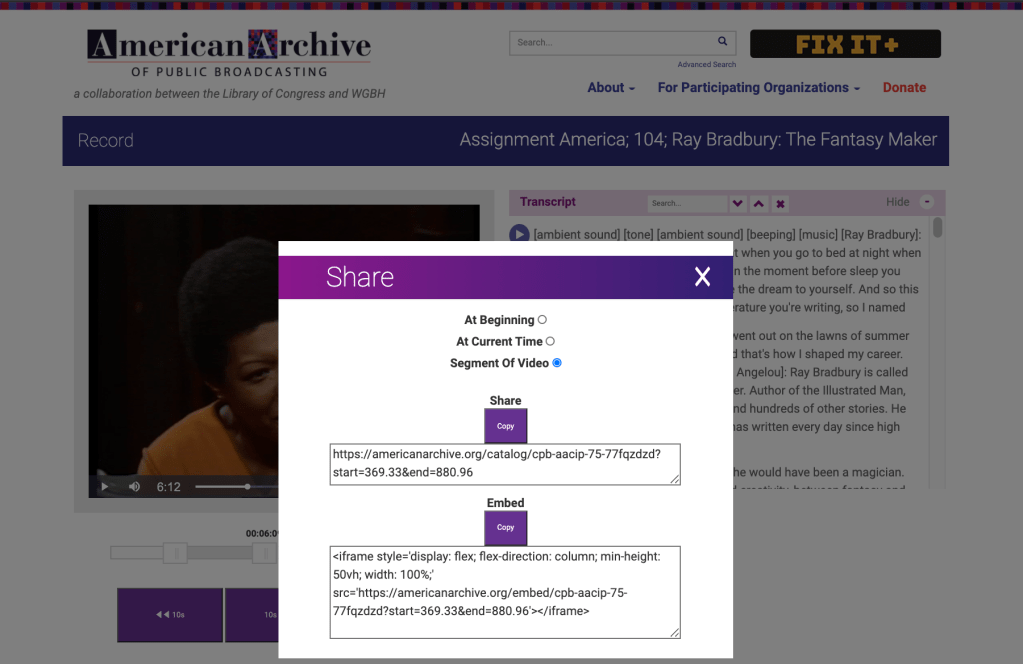Jump to previous transcript search result

[x=759, y=203]
